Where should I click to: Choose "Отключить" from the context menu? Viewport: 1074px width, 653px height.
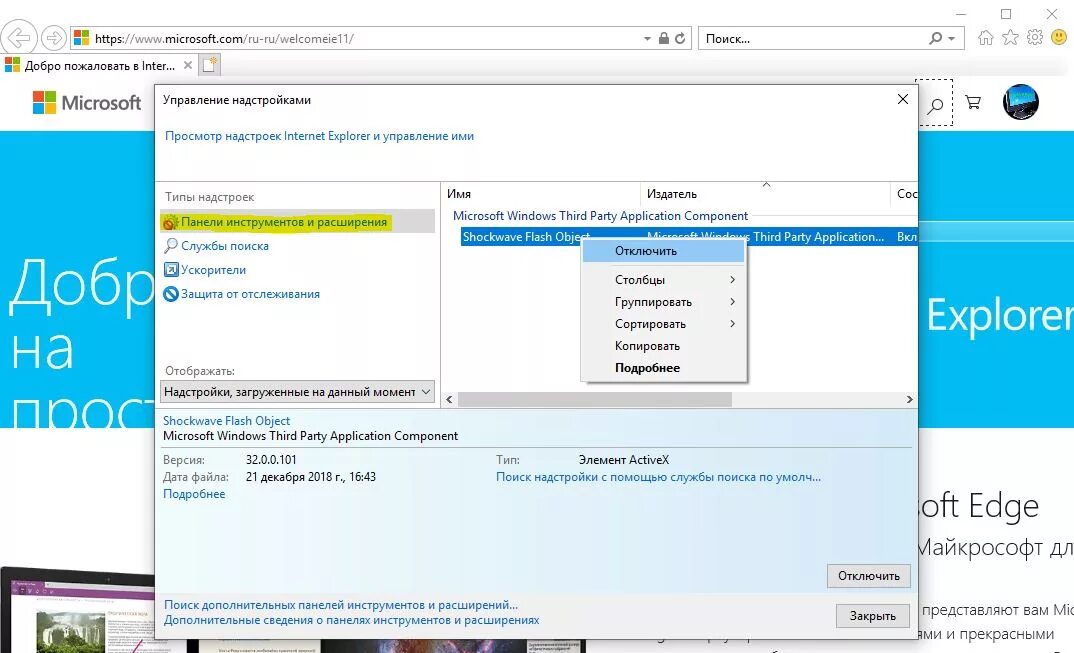[644, 251]
